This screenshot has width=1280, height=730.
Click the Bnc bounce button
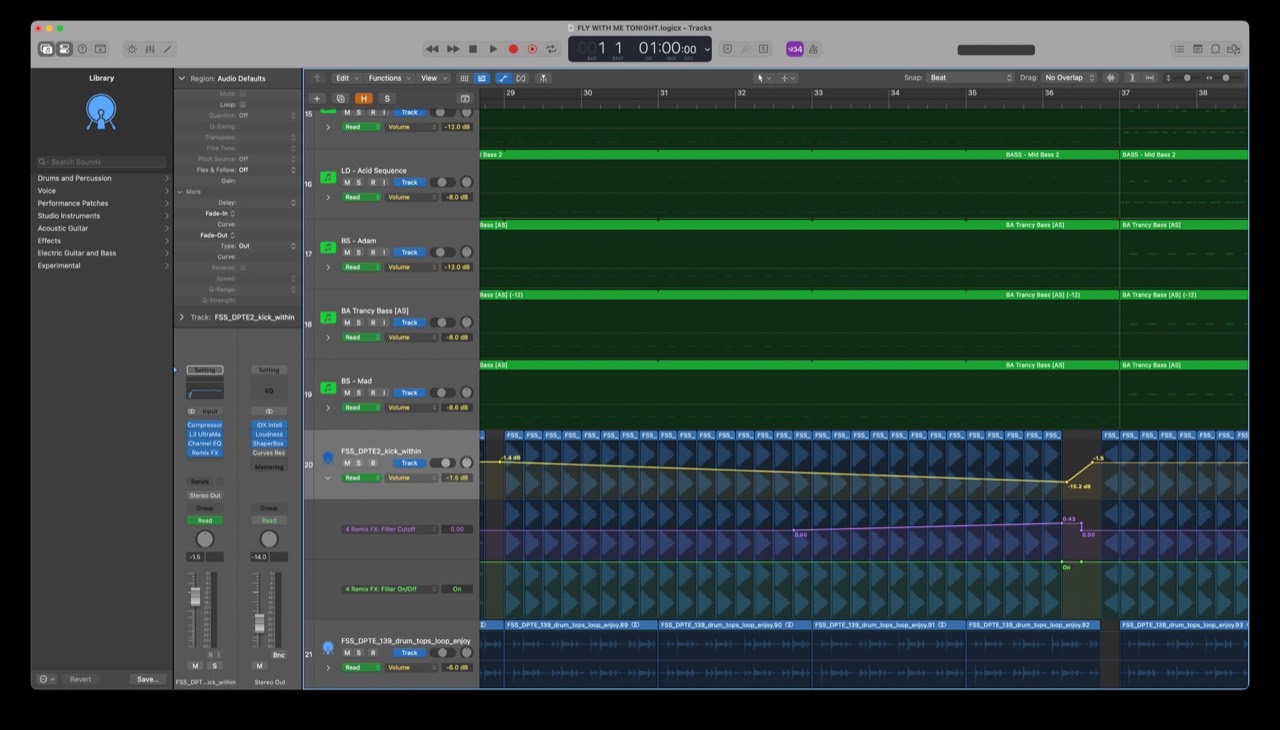(x=279, y=655)
